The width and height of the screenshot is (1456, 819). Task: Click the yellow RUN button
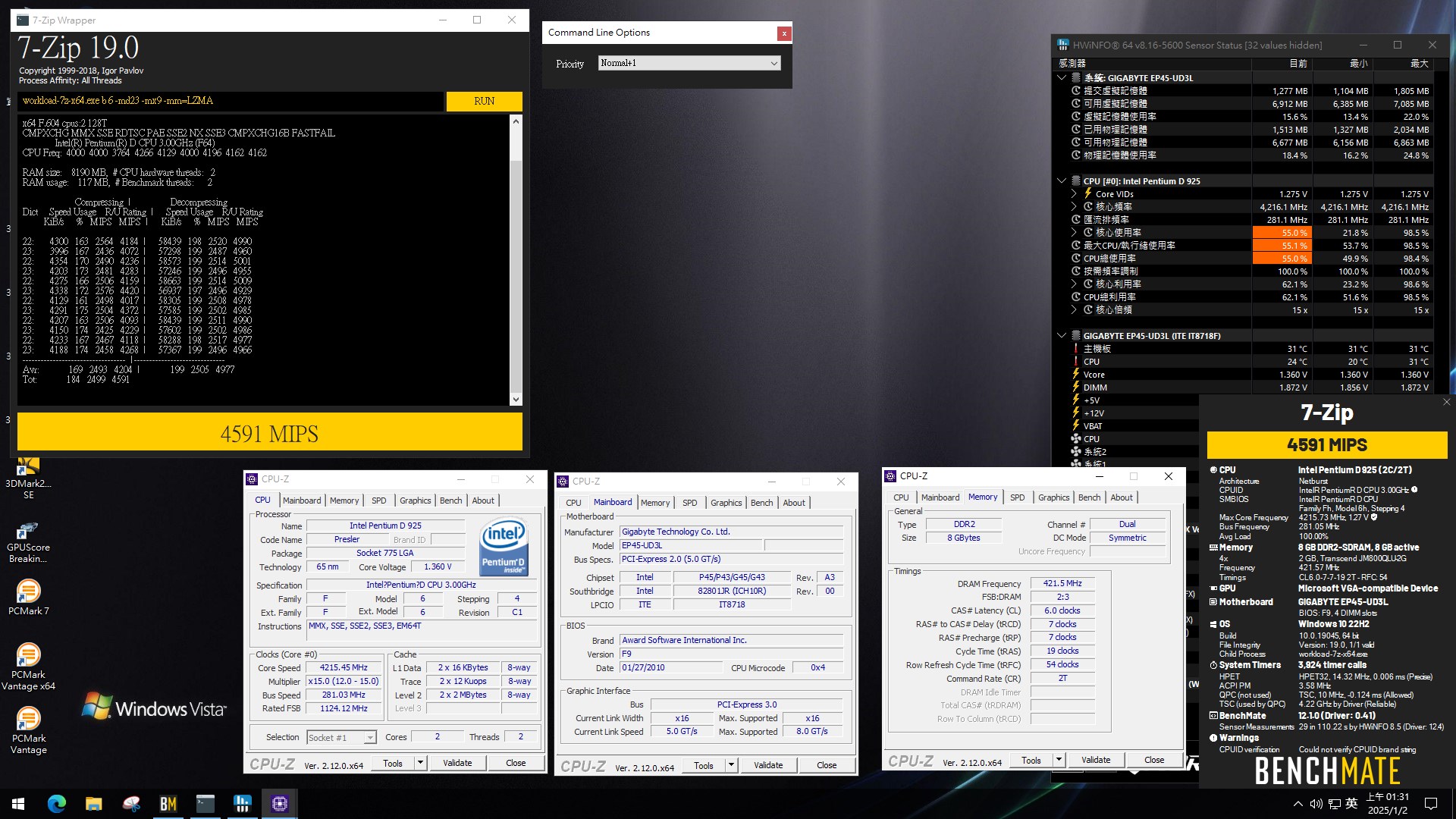[x=484, y=101]
